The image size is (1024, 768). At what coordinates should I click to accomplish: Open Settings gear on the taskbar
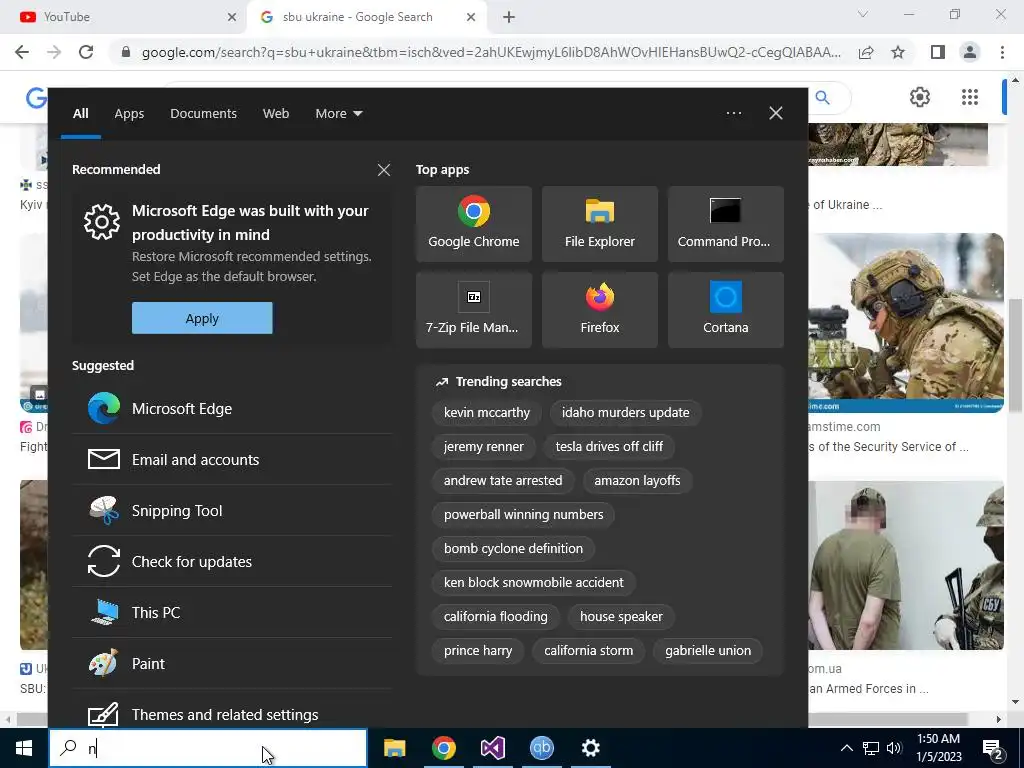[590, 748]
